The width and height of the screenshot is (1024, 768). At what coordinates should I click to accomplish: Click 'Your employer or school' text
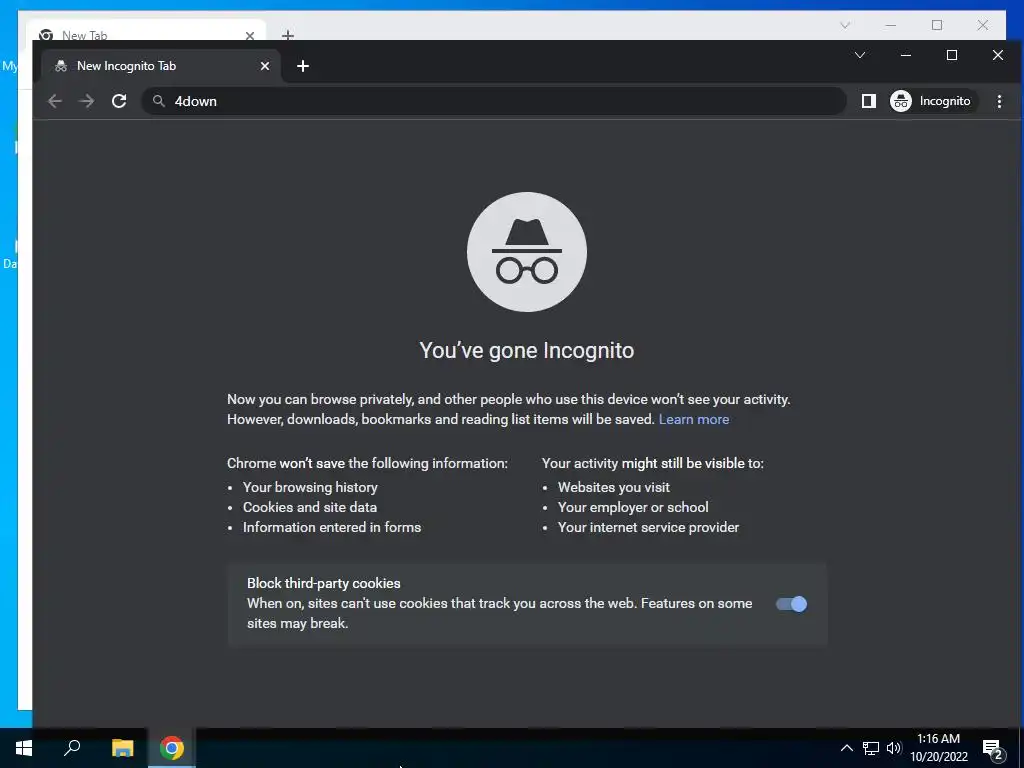tap(633, 507)
